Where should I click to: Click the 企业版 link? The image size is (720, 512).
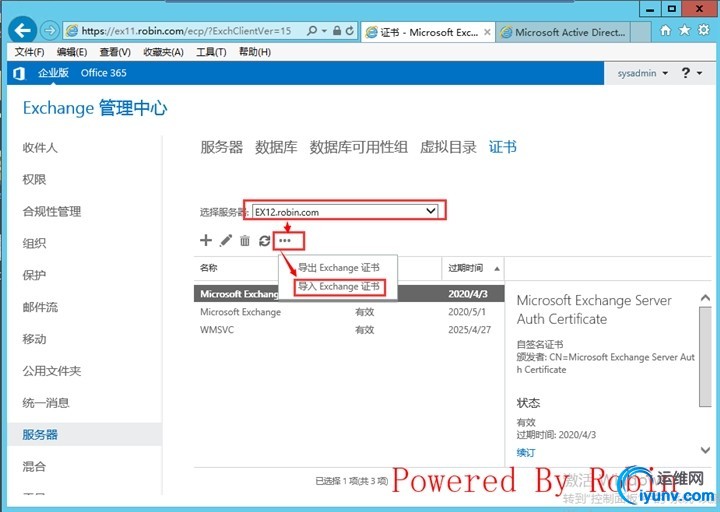pos(53,73)
